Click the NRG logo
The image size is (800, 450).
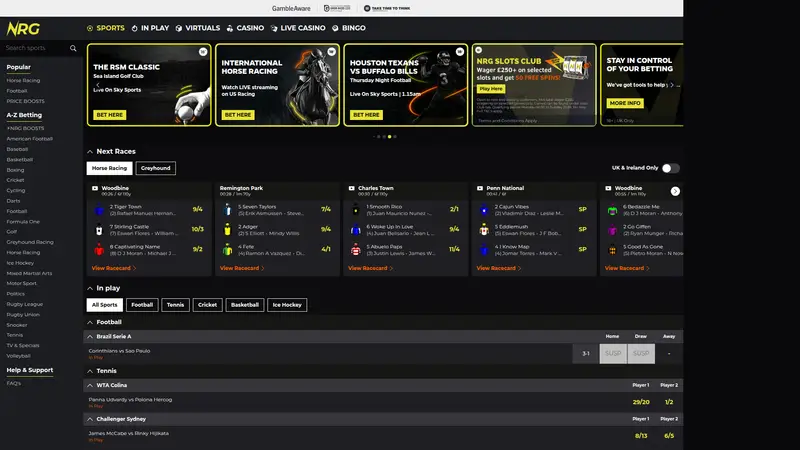(x=23, y=29)
